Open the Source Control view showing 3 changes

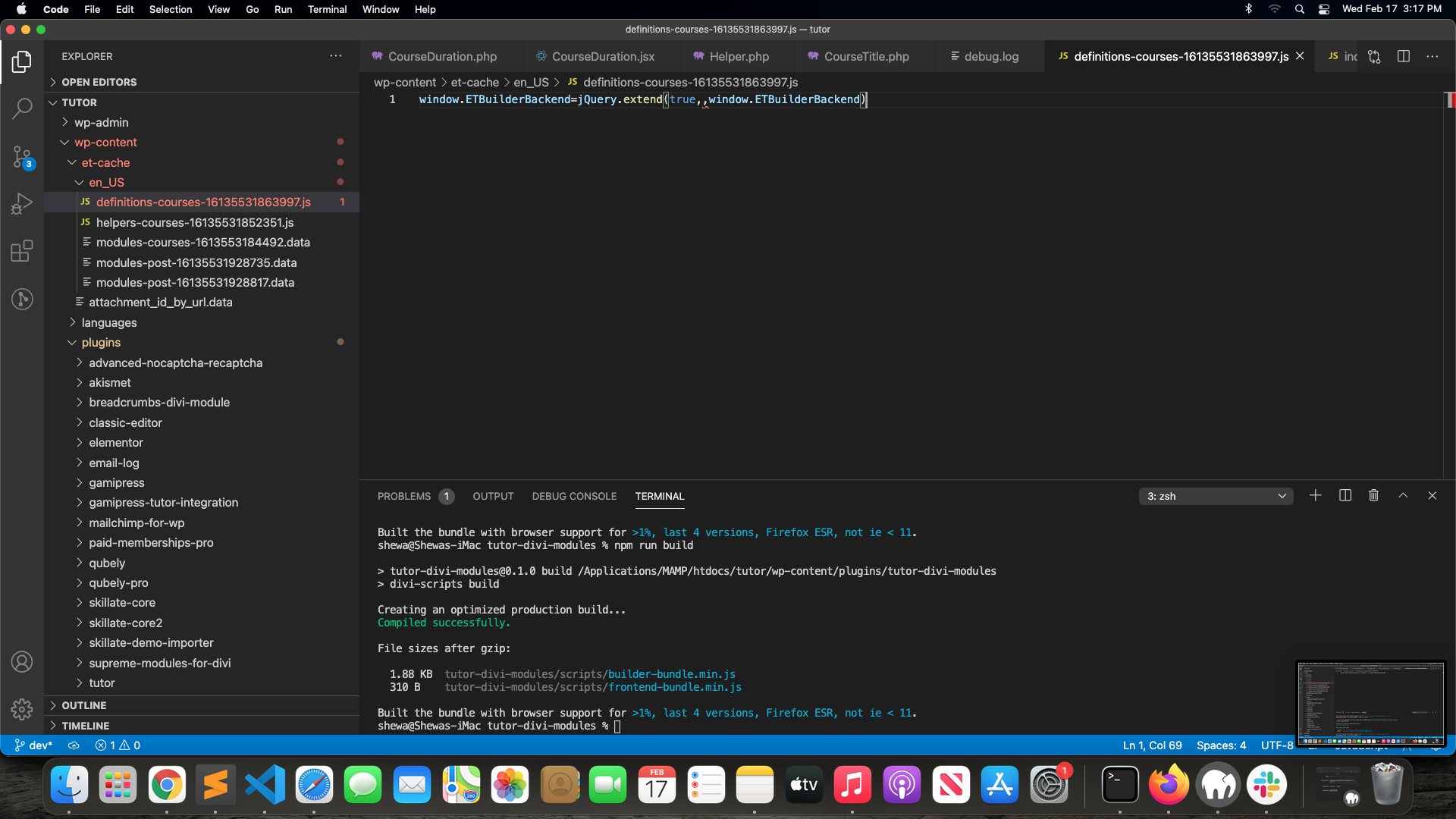(x=22, y=155)
